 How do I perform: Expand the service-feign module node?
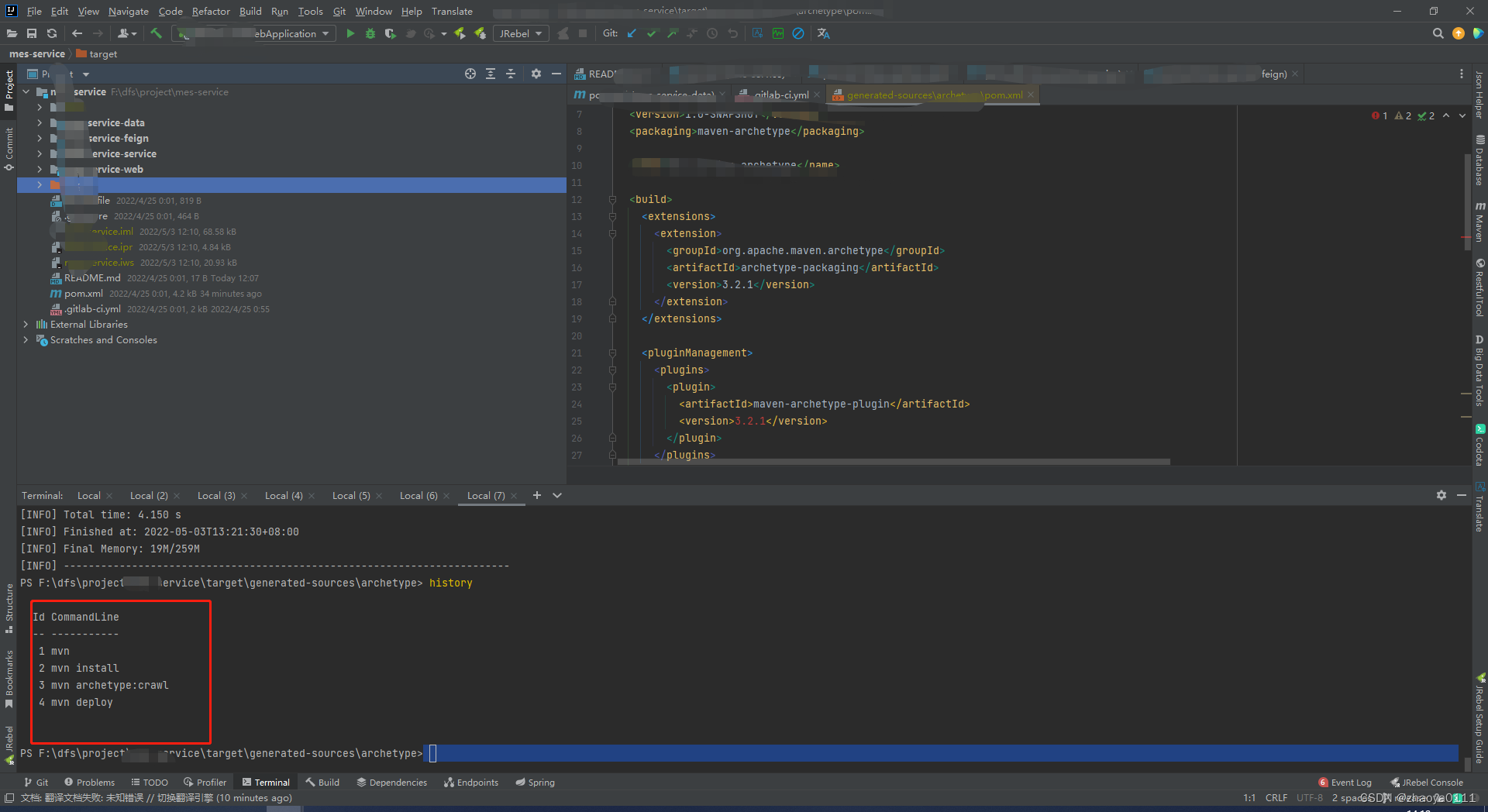pyautogui.click(x=40, y=138)
